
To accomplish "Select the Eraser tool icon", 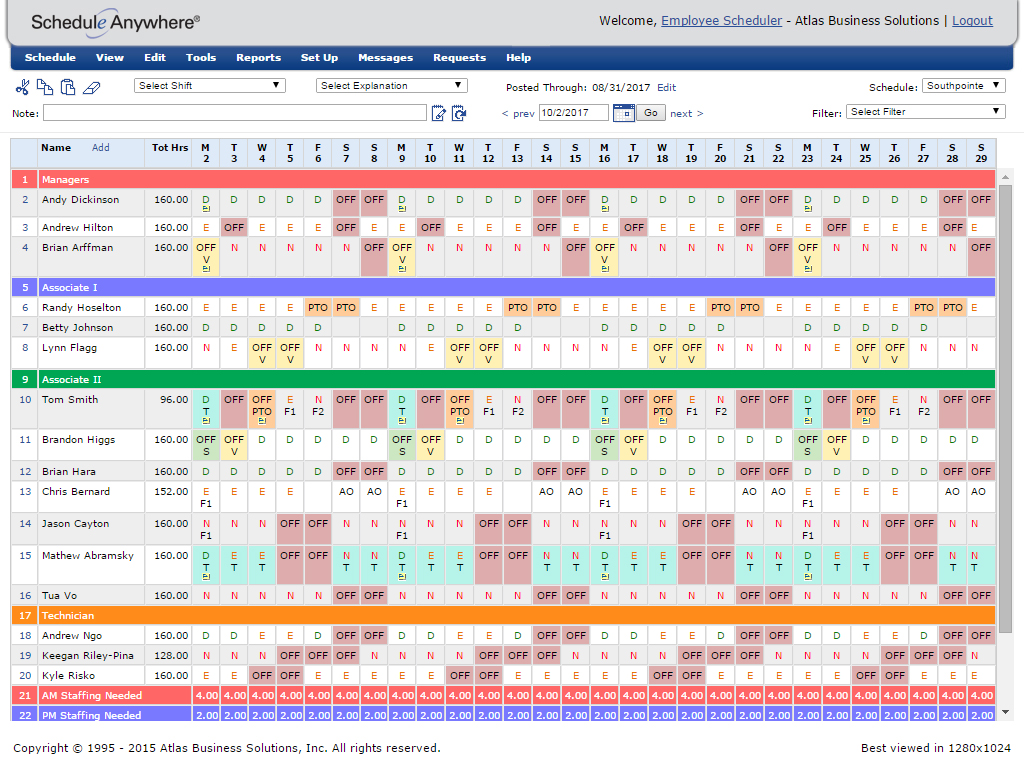I will tap(91, 87).
